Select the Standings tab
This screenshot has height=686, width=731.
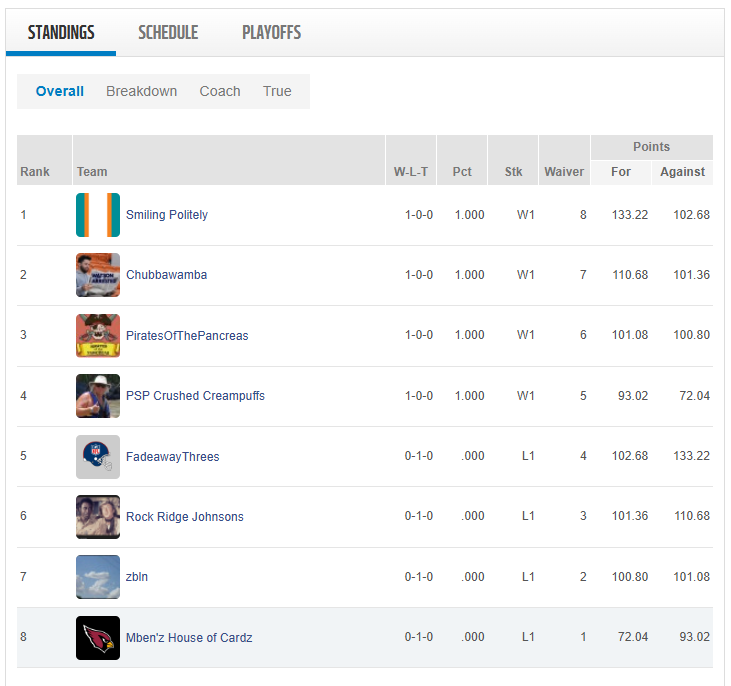[61, 33]
